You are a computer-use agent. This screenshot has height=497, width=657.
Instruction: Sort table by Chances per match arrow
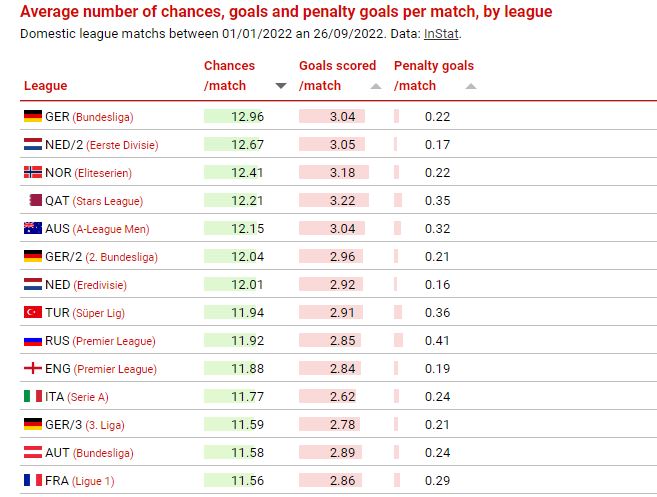[281, 86]
